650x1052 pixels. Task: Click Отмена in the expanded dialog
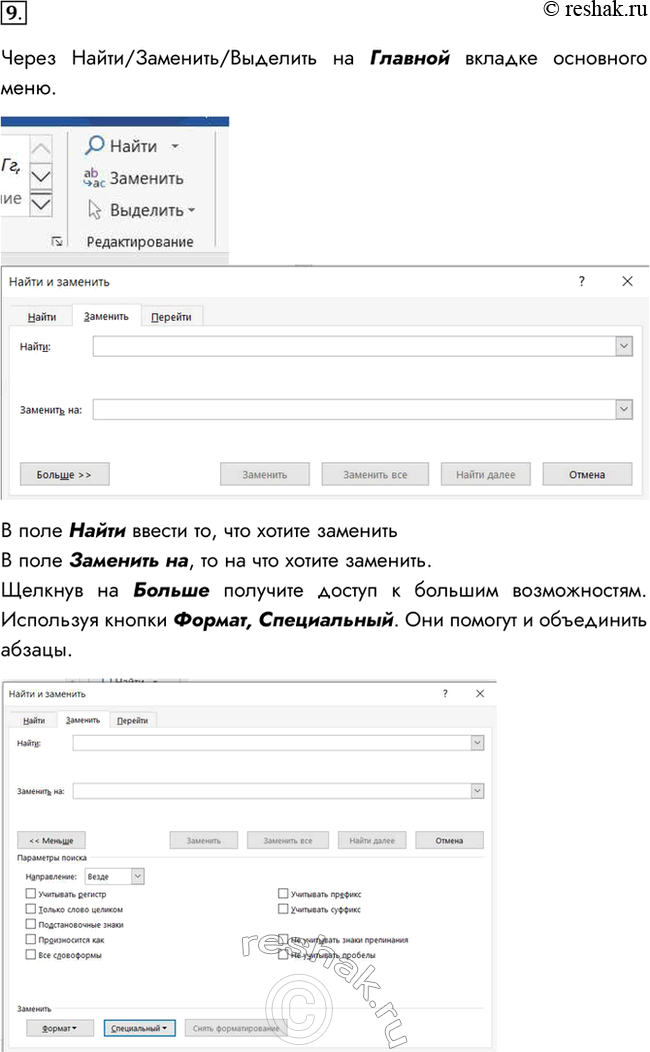point(449,840)
